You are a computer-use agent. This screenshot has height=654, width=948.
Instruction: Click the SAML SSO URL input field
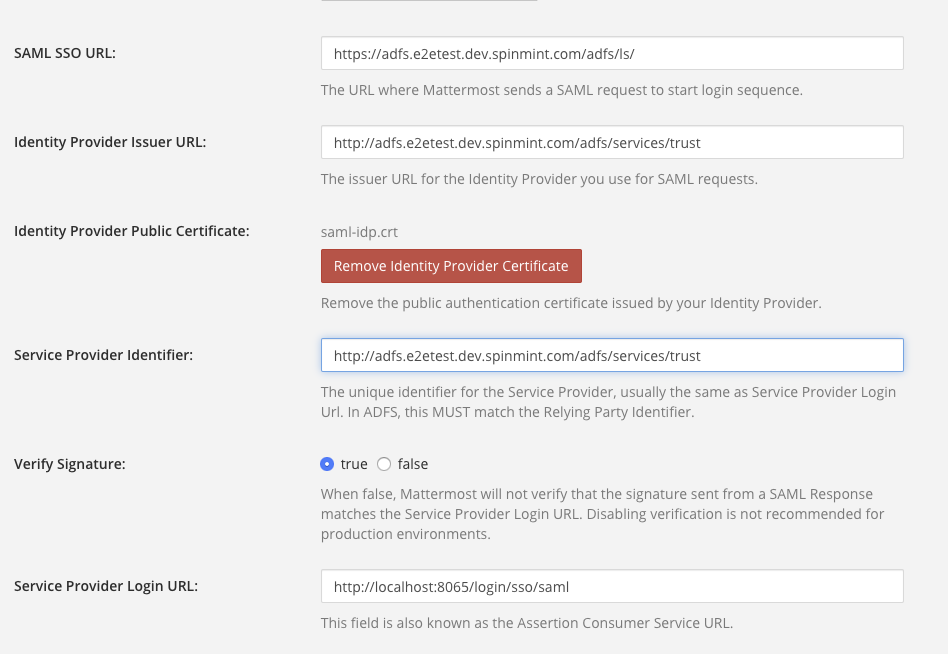[x=611, y=53]
